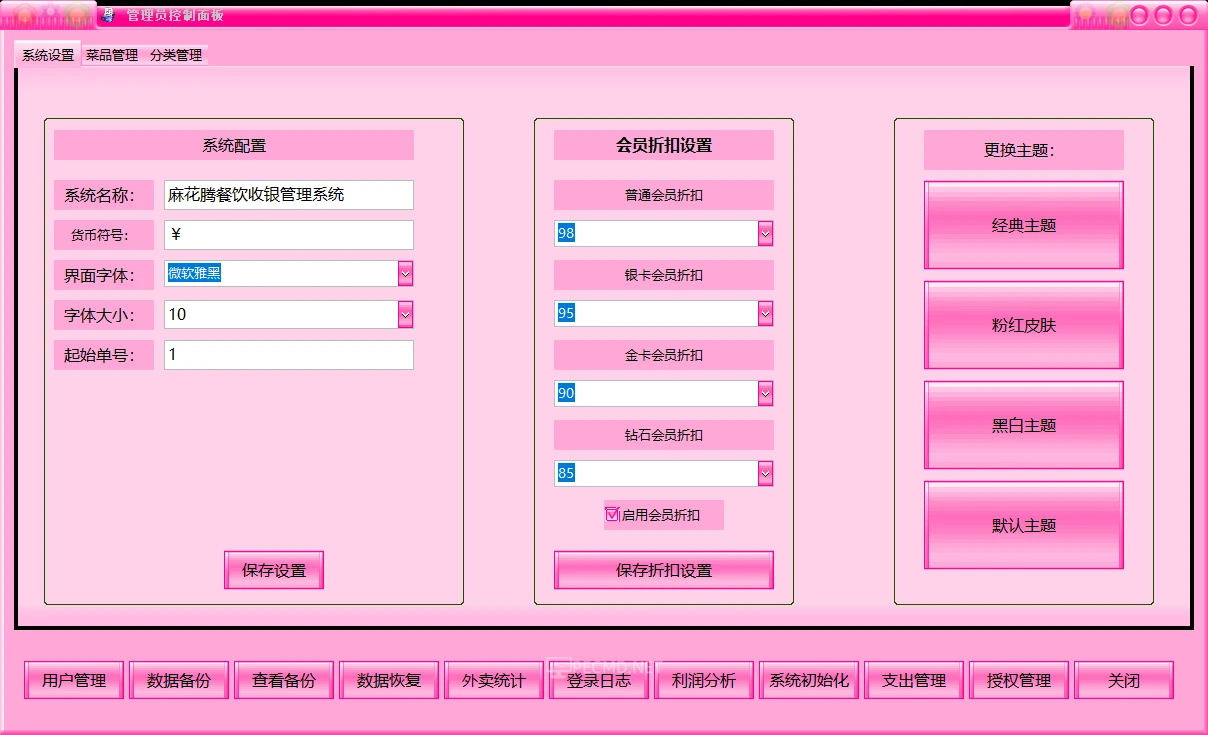Open the 界面字体 font dropdown
Screen dimensions: 1208x735
tap(404, 274)
